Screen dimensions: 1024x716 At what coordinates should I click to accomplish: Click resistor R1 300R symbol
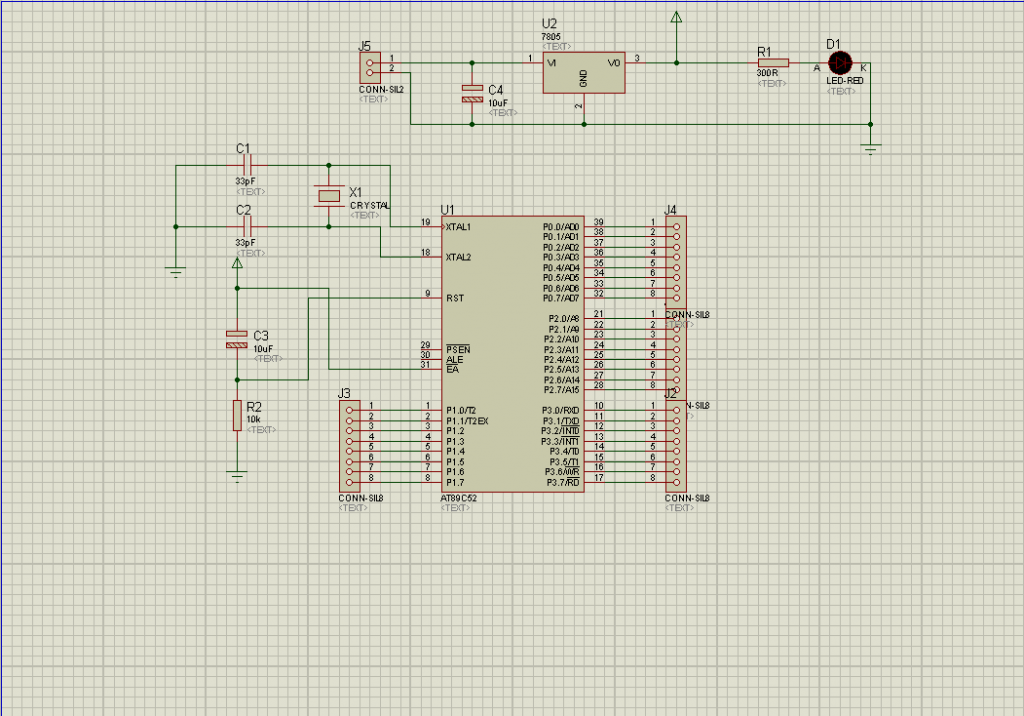click(772, 63)
